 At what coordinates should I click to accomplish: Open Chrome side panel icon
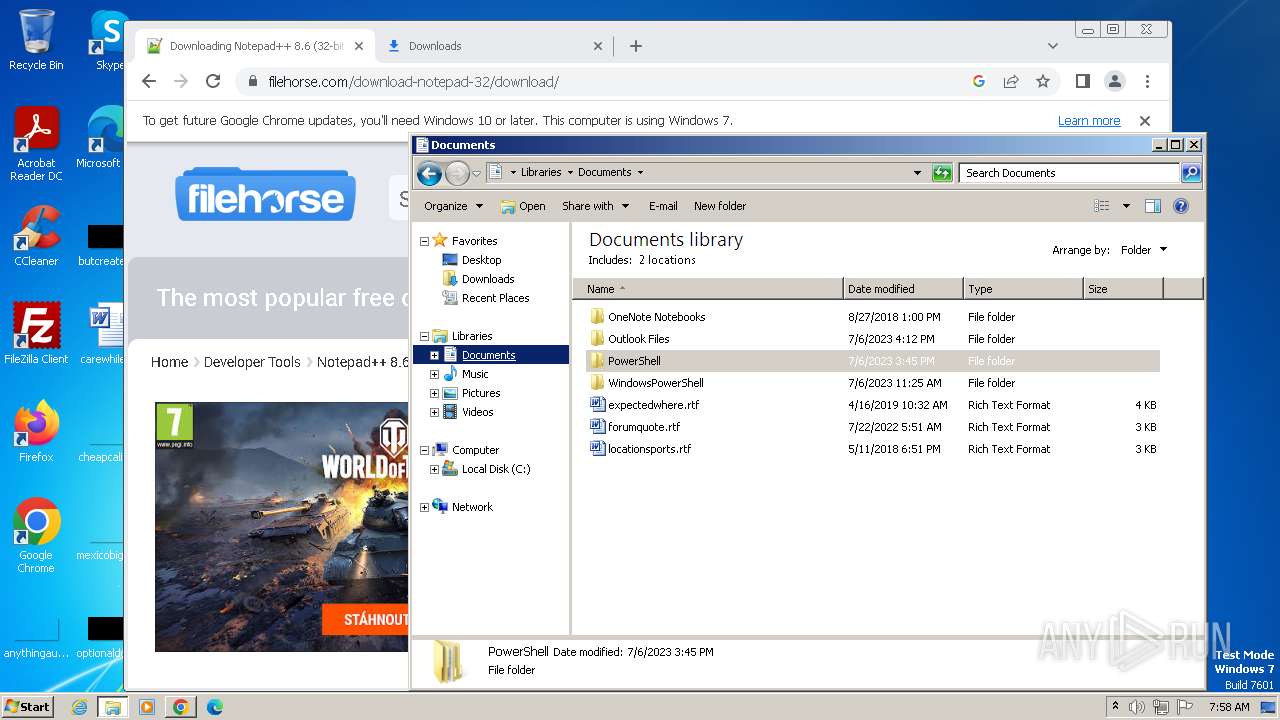click(1082, 81)
